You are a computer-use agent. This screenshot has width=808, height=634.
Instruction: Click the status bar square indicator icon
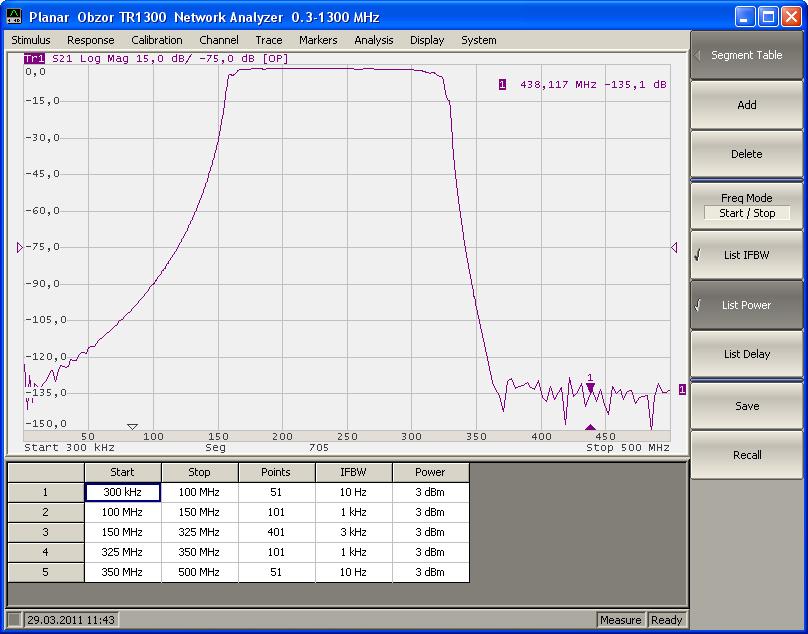15,620
